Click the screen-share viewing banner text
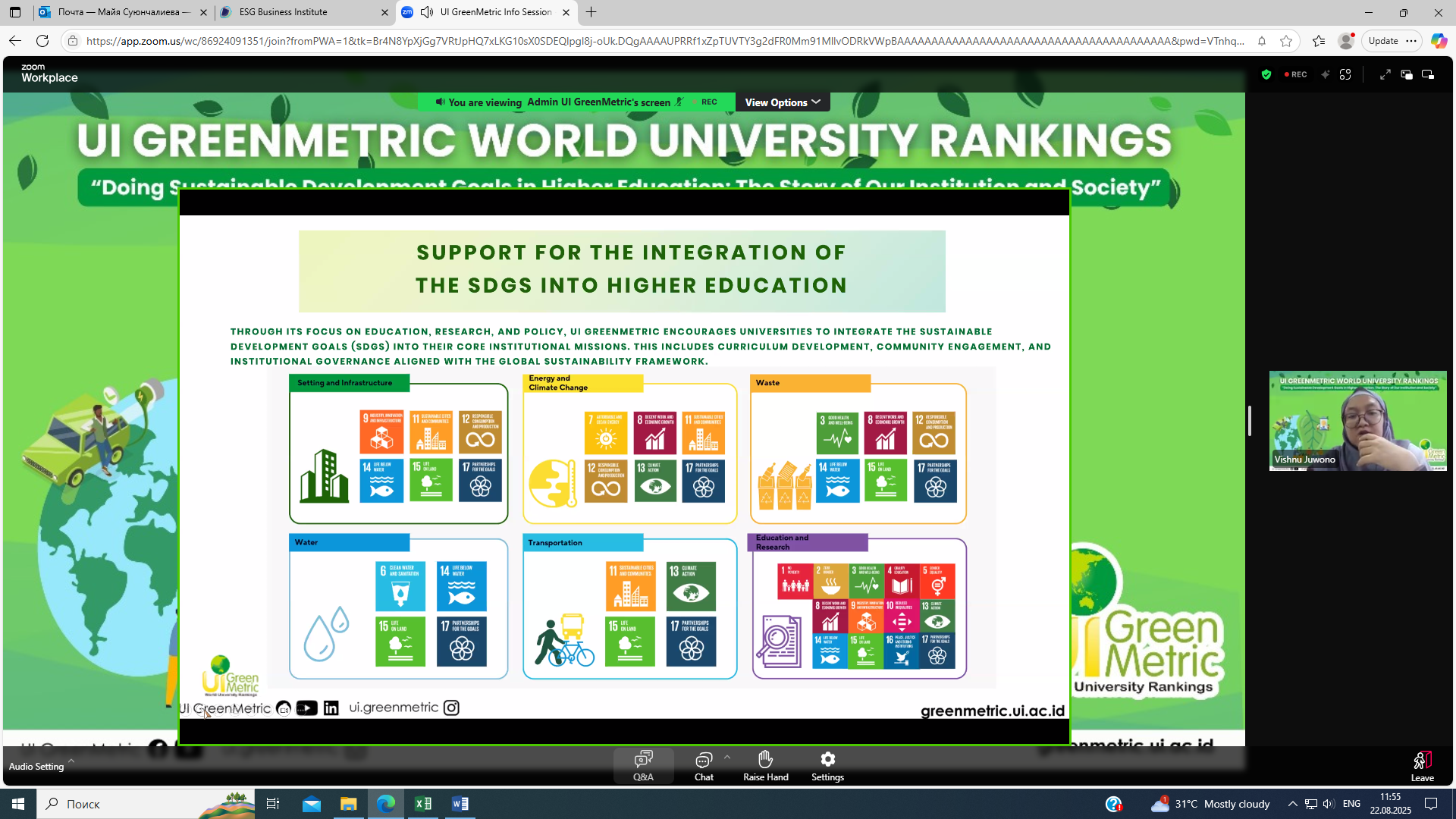Viewport: 1456px width, 819px height. pyautogui.click(x=559, y=102)
